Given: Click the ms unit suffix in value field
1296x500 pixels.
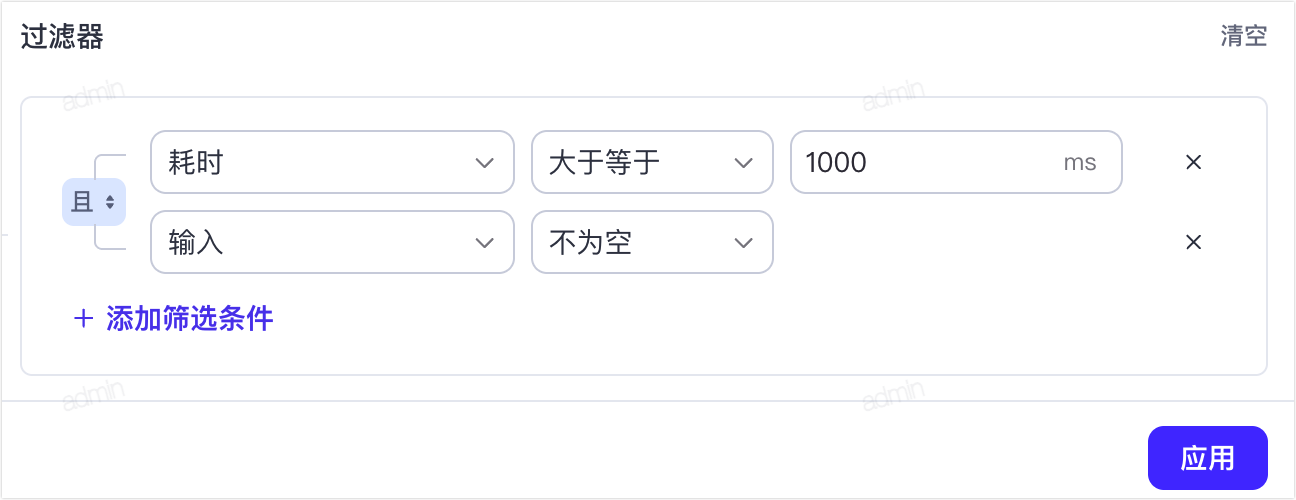Looking at the screenshot, I should (x=1080, y=162).
